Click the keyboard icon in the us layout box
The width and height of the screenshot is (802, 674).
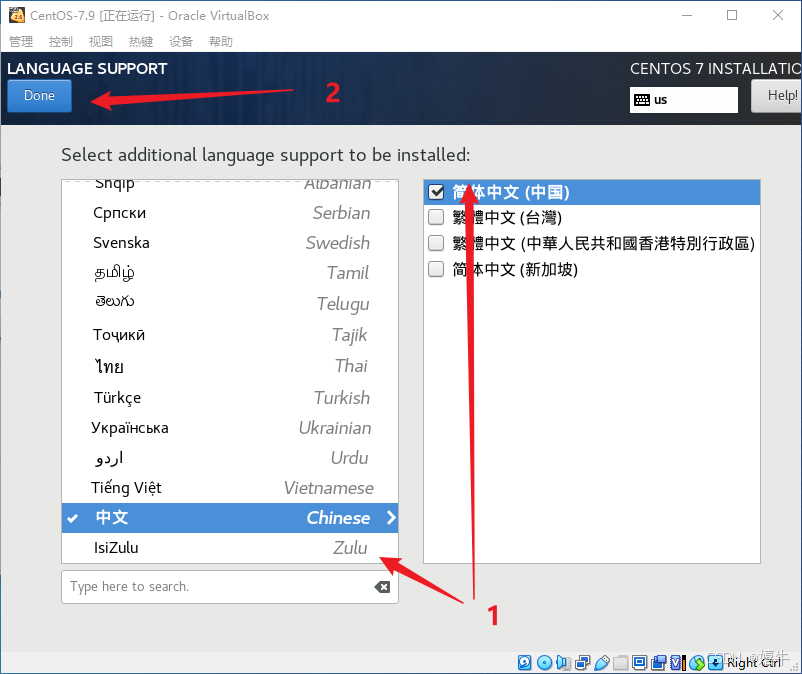[x=642, y=100]
